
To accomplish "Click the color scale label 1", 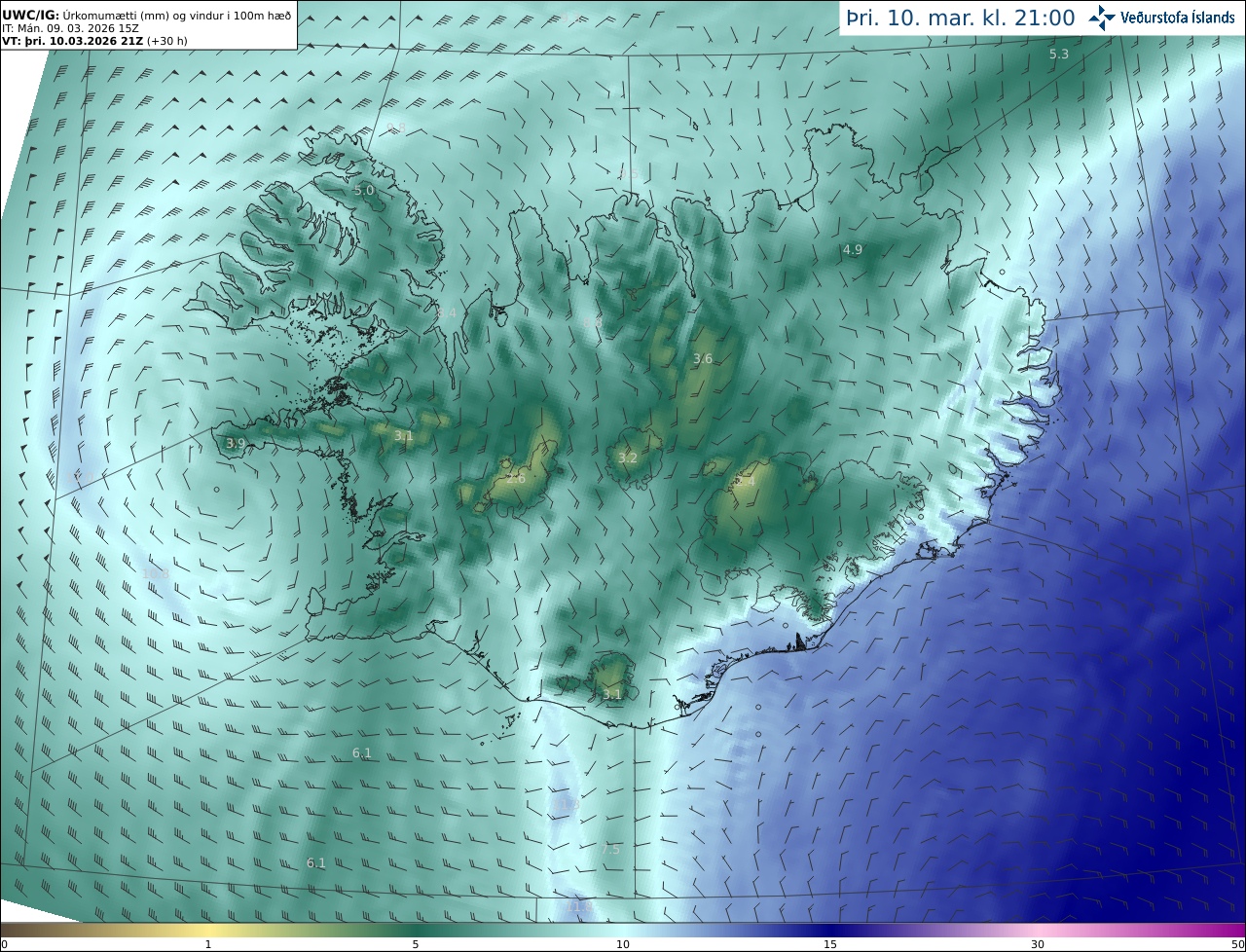I will 208,944.
